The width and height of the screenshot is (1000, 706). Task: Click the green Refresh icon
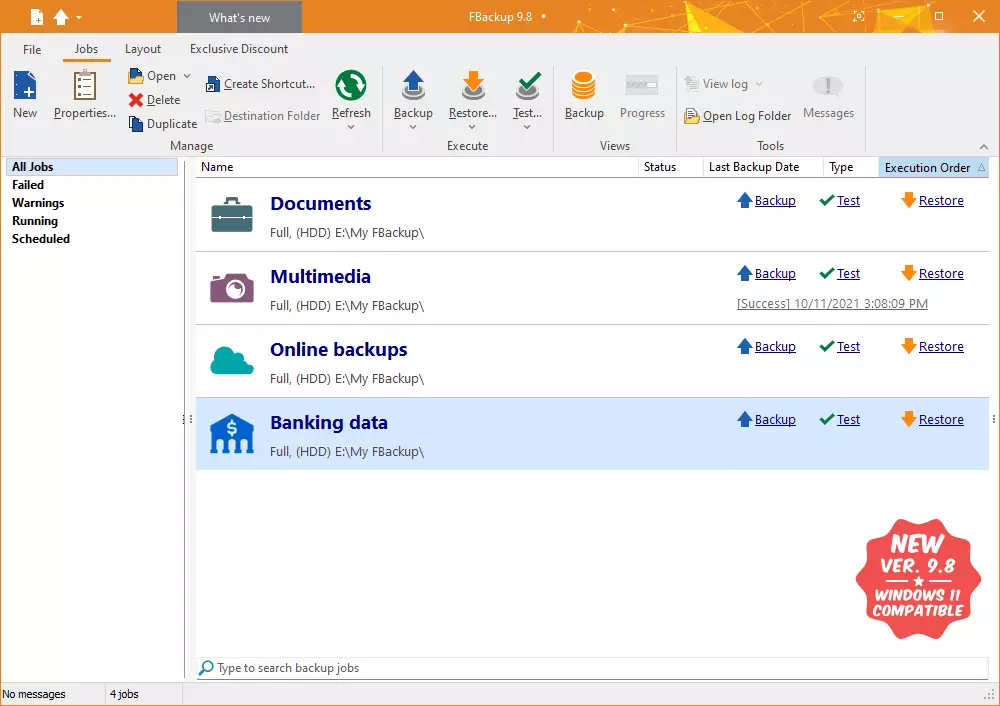coord(351,85)
